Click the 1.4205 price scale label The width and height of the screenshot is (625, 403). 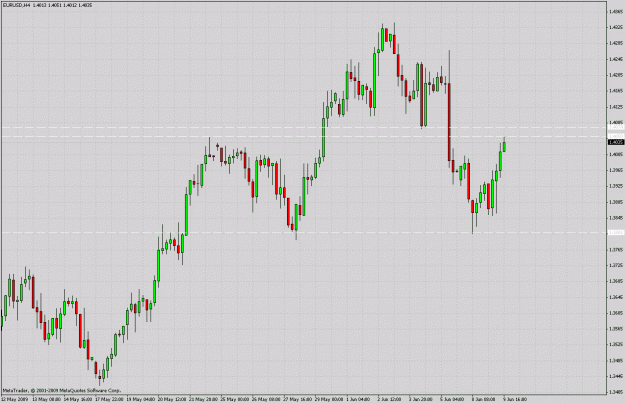pyautogui.click(x=616, y=75)
